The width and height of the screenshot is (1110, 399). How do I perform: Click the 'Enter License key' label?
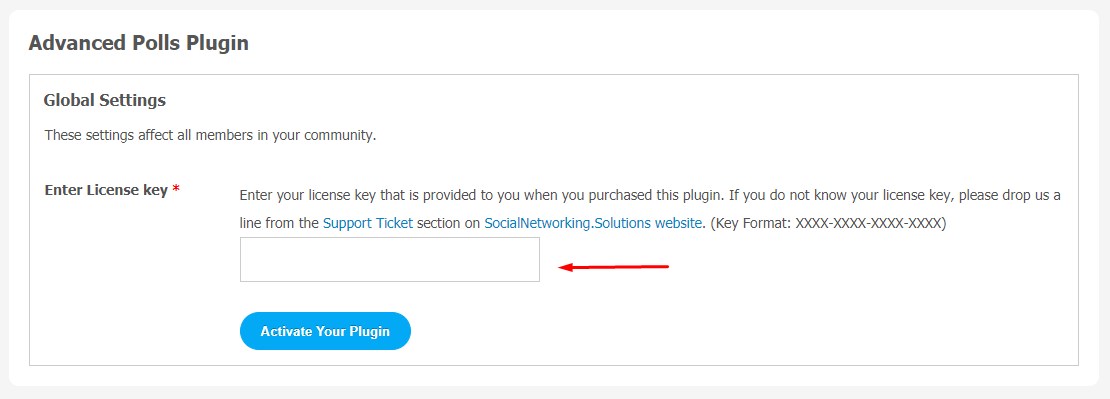(x=106, y=190)
